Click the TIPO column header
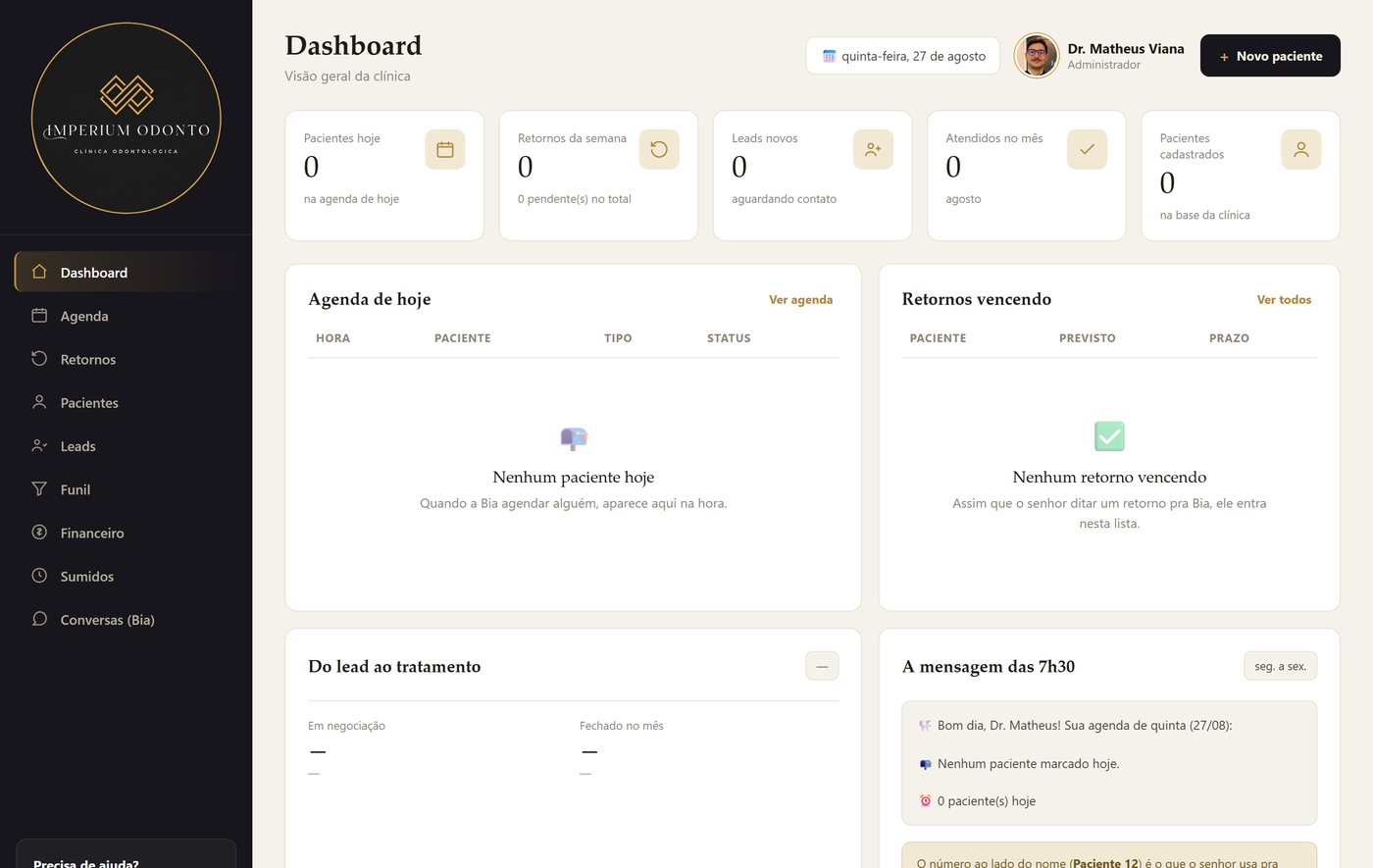 (x=618, y=338)
